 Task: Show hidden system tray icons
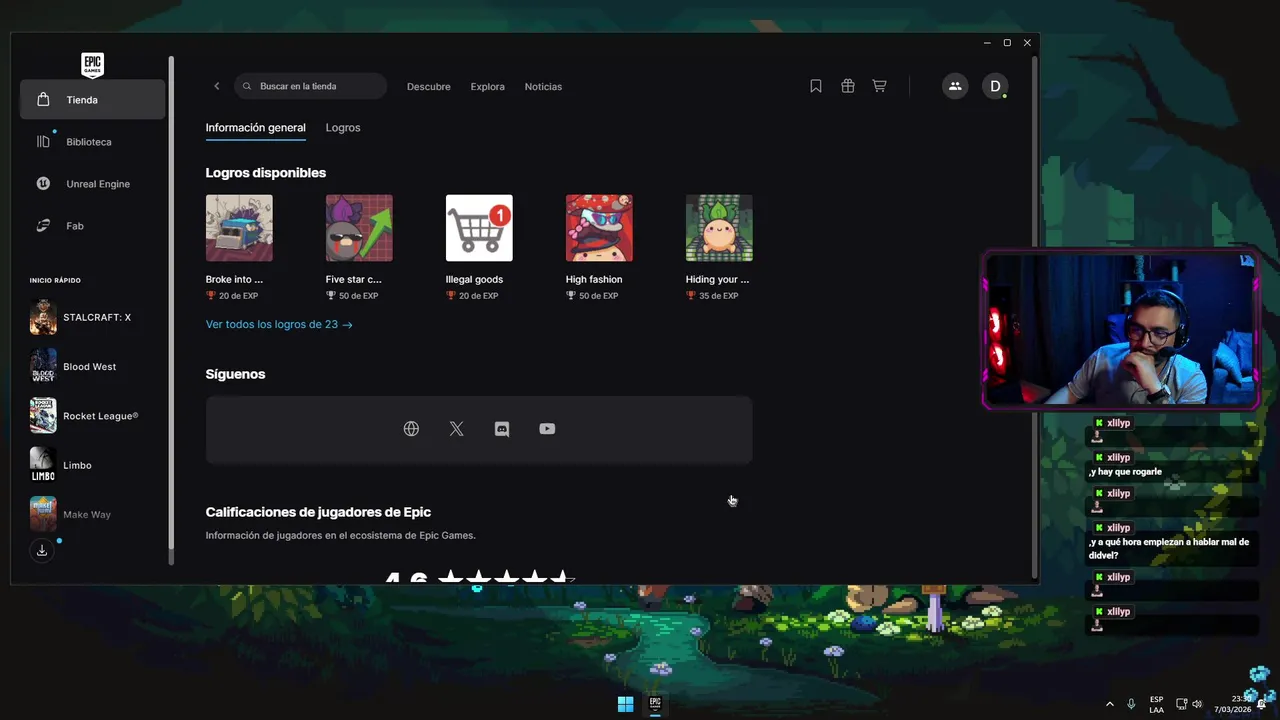pyautogui.click(x=1109, y=704)
